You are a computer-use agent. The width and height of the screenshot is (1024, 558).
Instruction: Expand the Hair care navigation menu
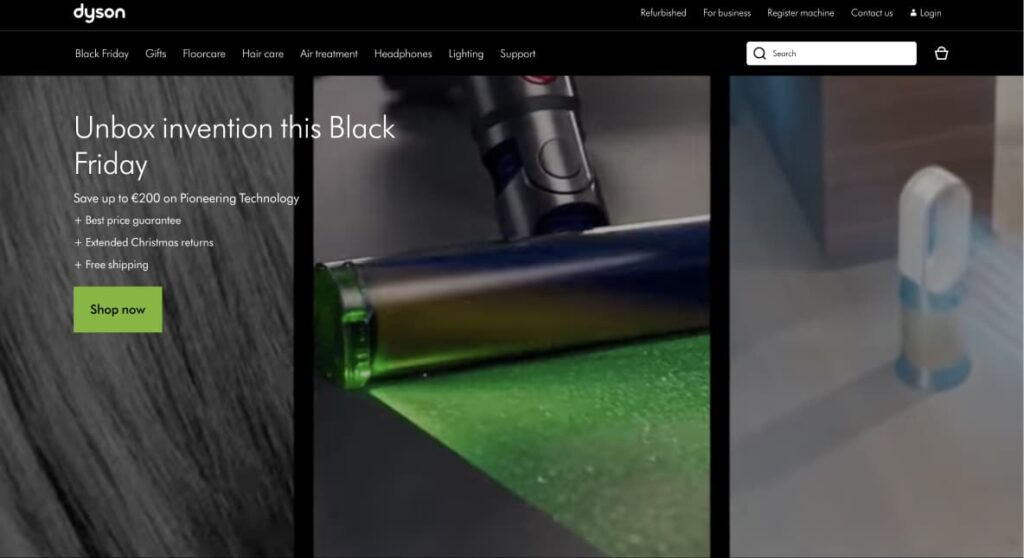pos(263,54)
